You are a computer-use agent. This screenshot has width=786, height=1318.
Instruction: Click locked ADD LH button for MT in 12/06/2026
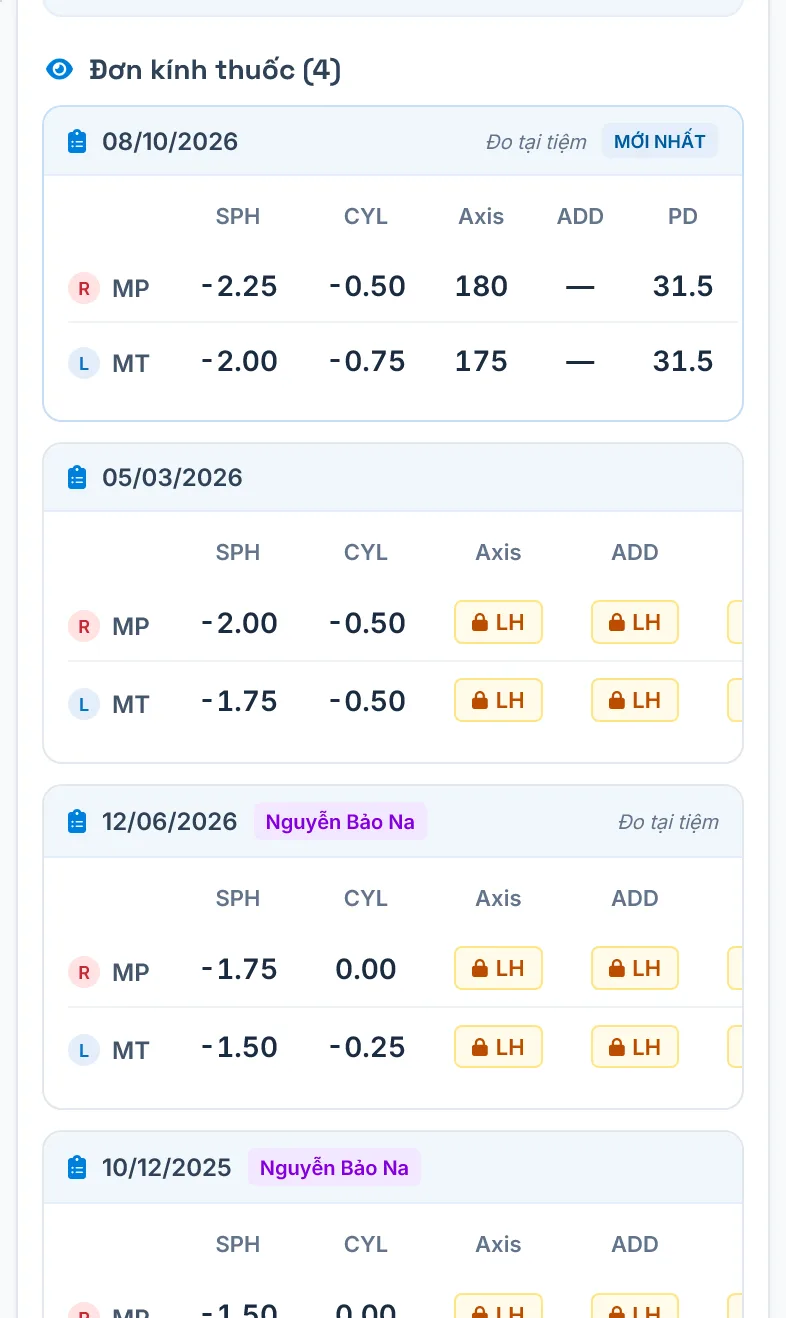coord(635,1046)
